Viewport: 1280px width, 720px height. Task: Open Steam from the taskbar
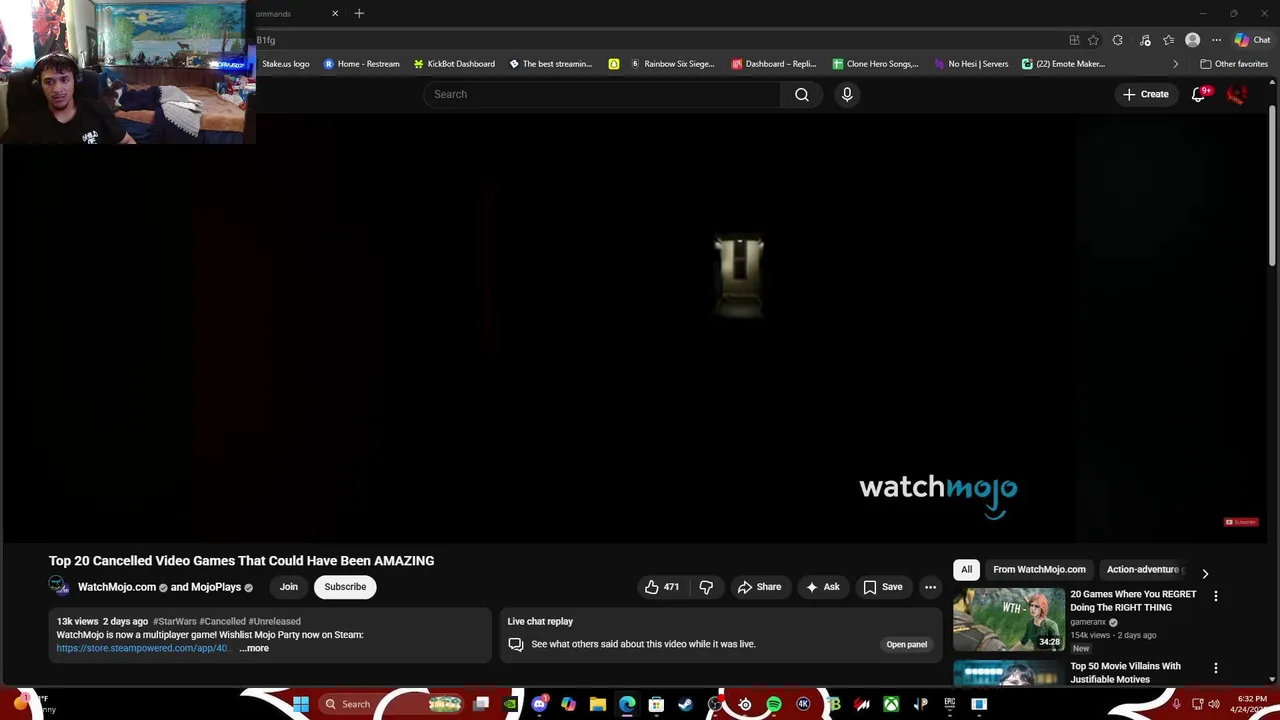(x=685, y=704)
